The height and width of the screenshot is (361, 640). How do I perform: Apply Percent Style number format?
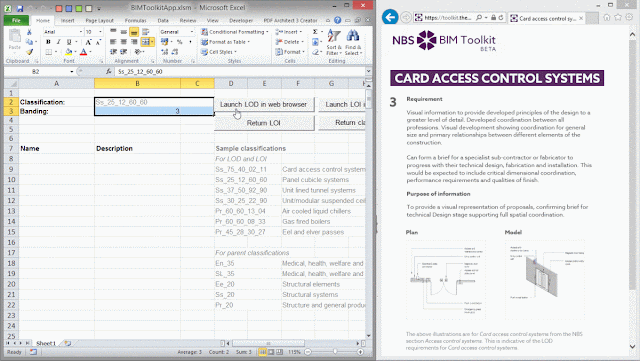tap(179, 42)
